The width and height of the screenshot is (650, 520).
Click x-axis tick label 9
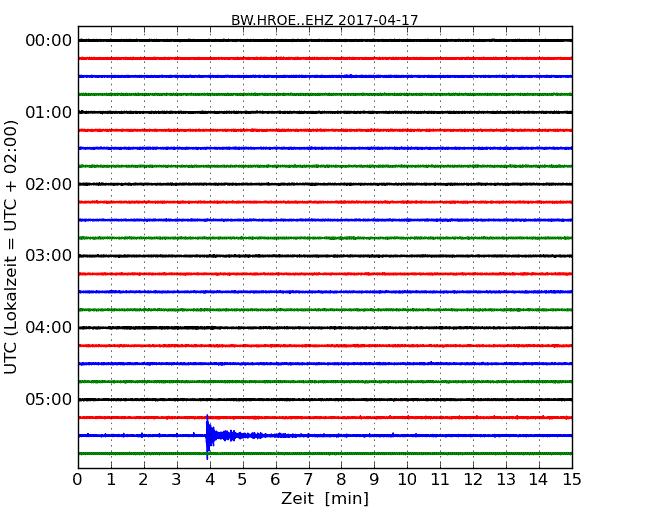pyautogui.click(x=374, y=480)
